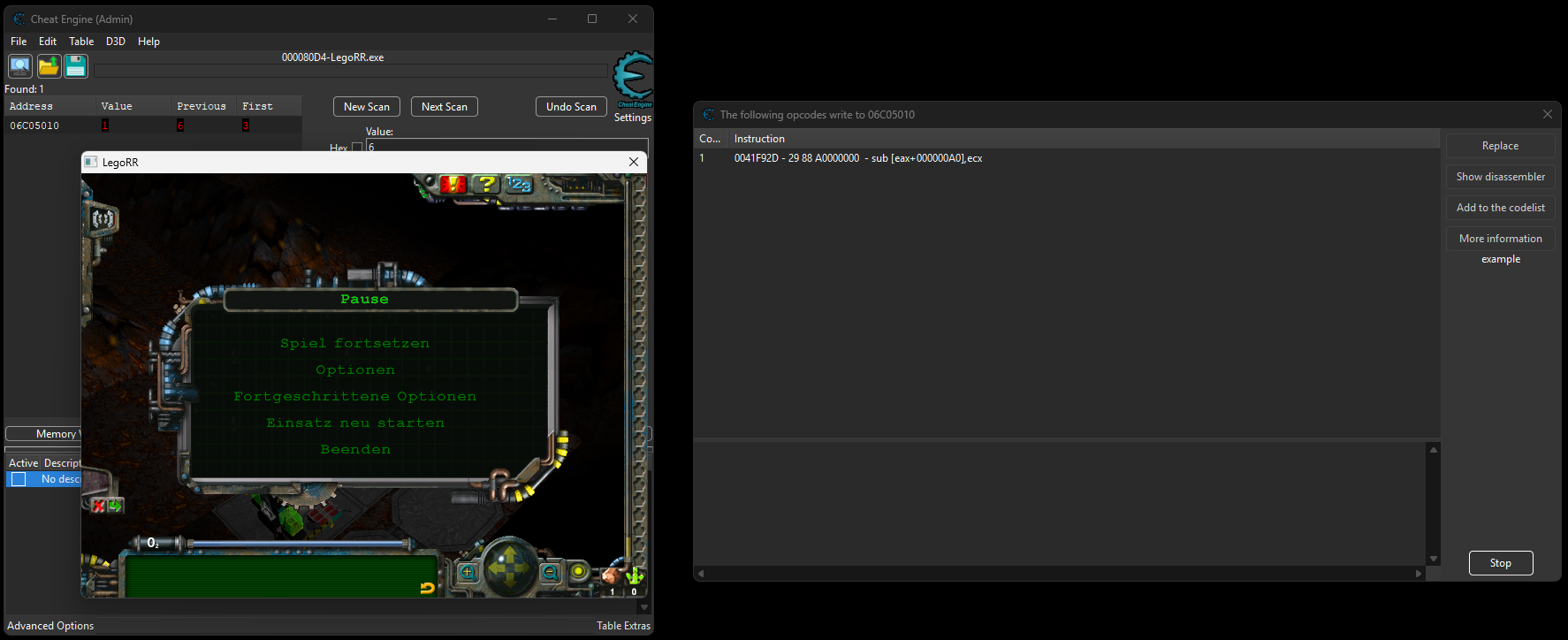This screenshot has width=1568, height=640.
Task: Open Table Extras at Cheat Engine bottom
Action: click(623, 626)
